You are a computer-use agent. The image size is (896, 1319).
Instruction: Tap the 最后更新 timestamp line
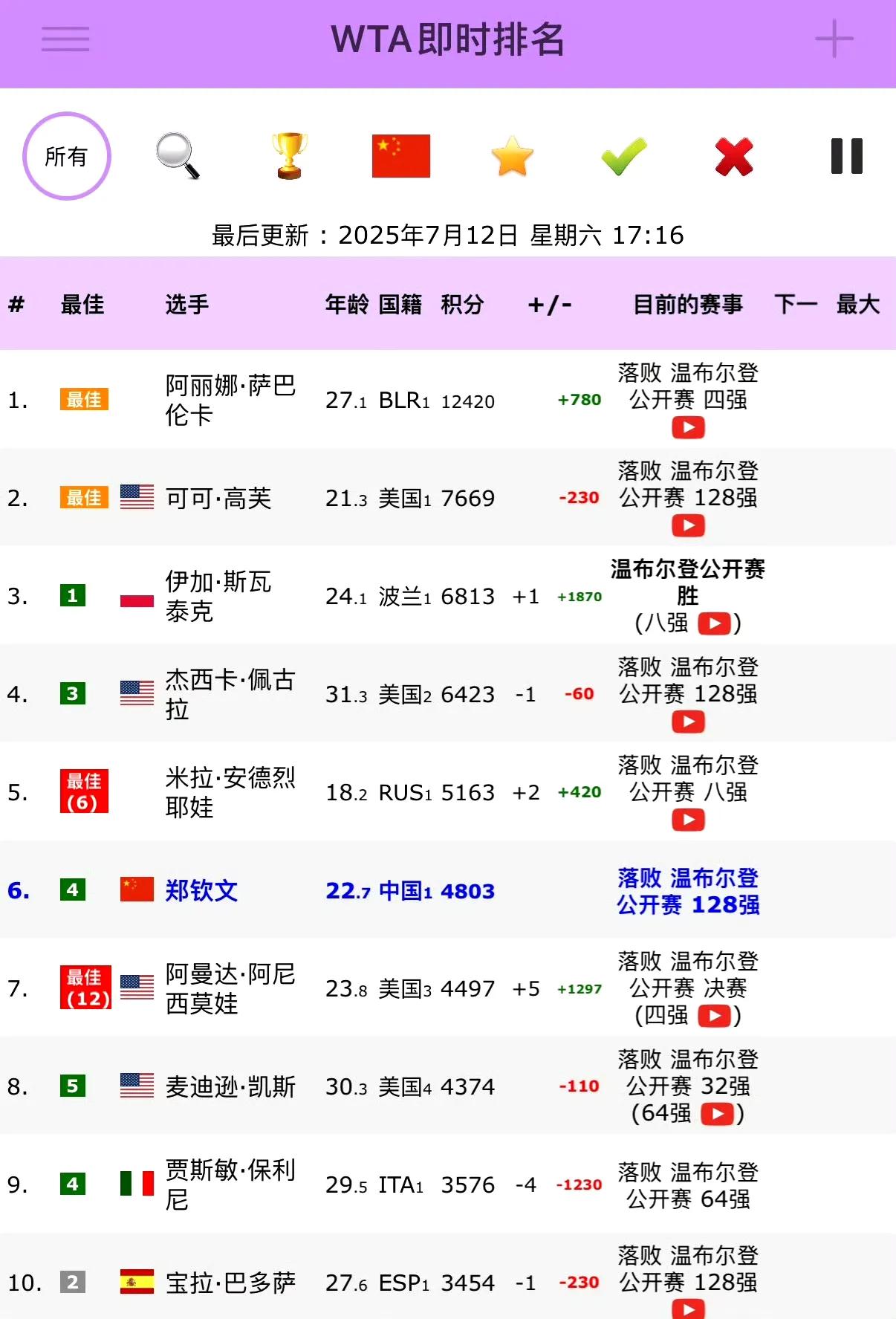click(448, 235)
